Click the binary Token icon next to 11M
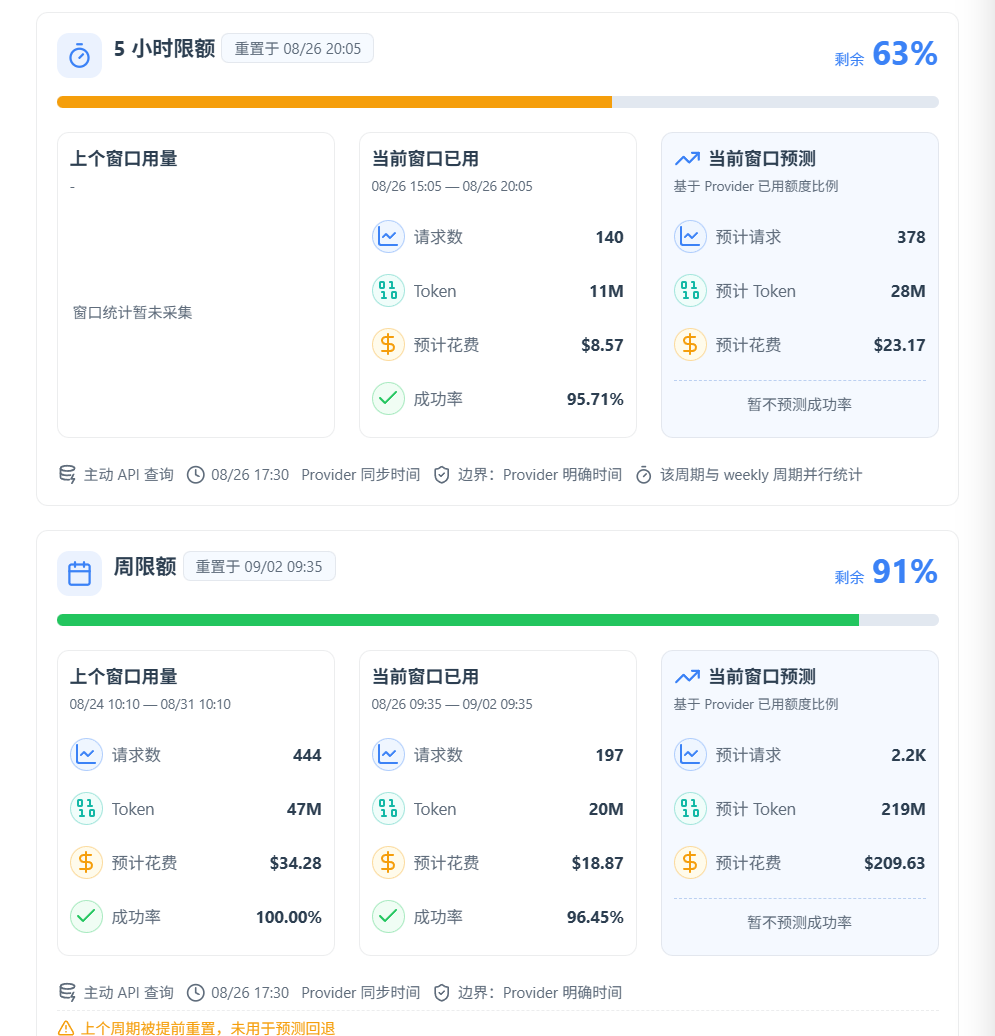Viewport: 995px width, 1036px height. tap(388, 291)
